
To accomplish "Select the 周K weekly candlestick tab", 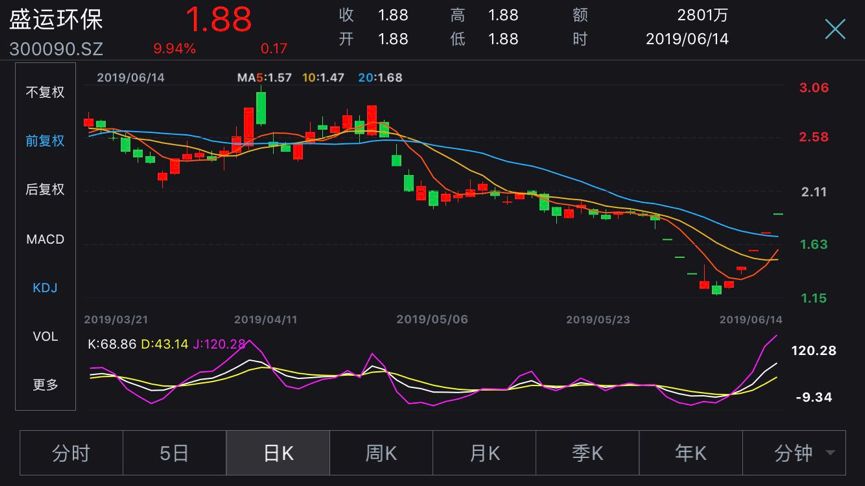I will pos(381,453).
